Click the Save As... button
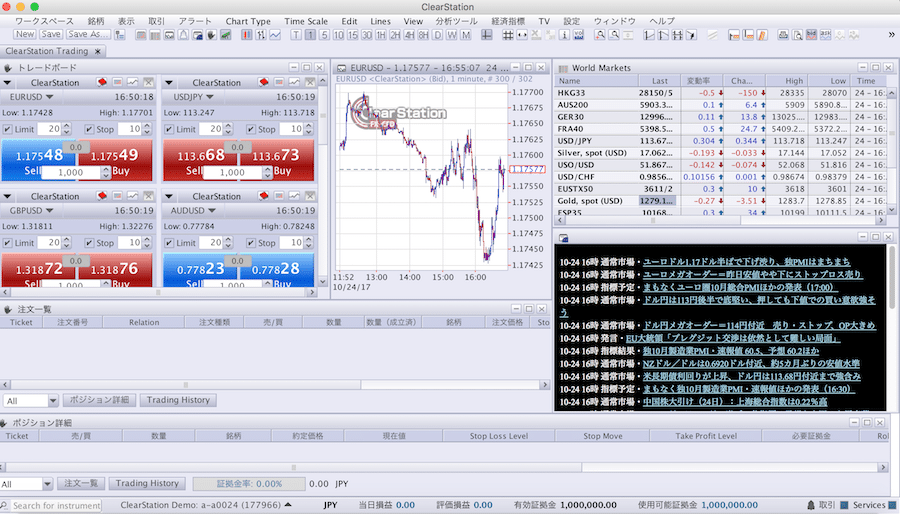The width and height of the screenshot is (900, 514). click(x=88, y=34)
